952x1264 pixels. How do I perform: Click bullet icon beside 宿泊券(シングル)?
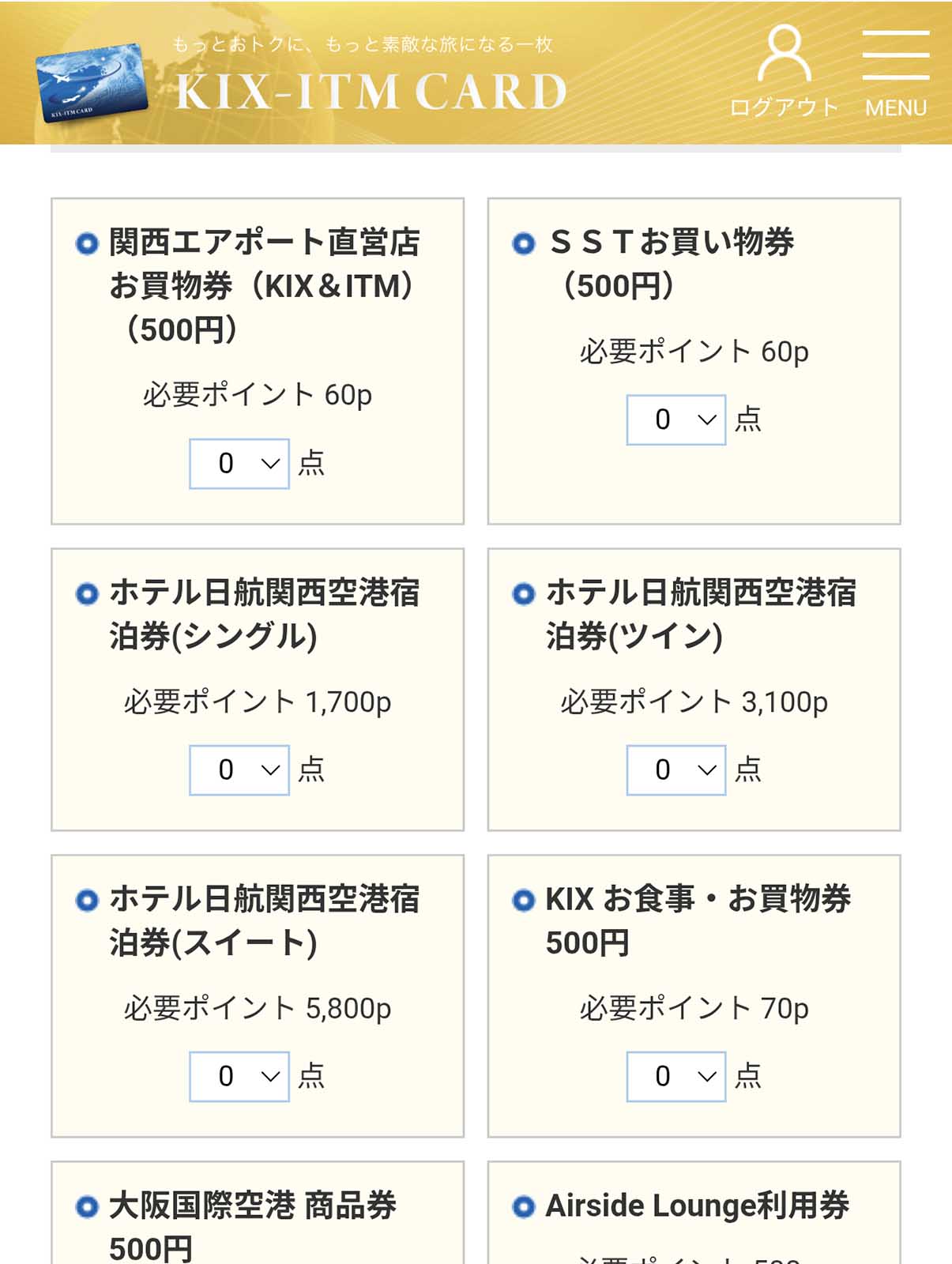tap(87, 593)
